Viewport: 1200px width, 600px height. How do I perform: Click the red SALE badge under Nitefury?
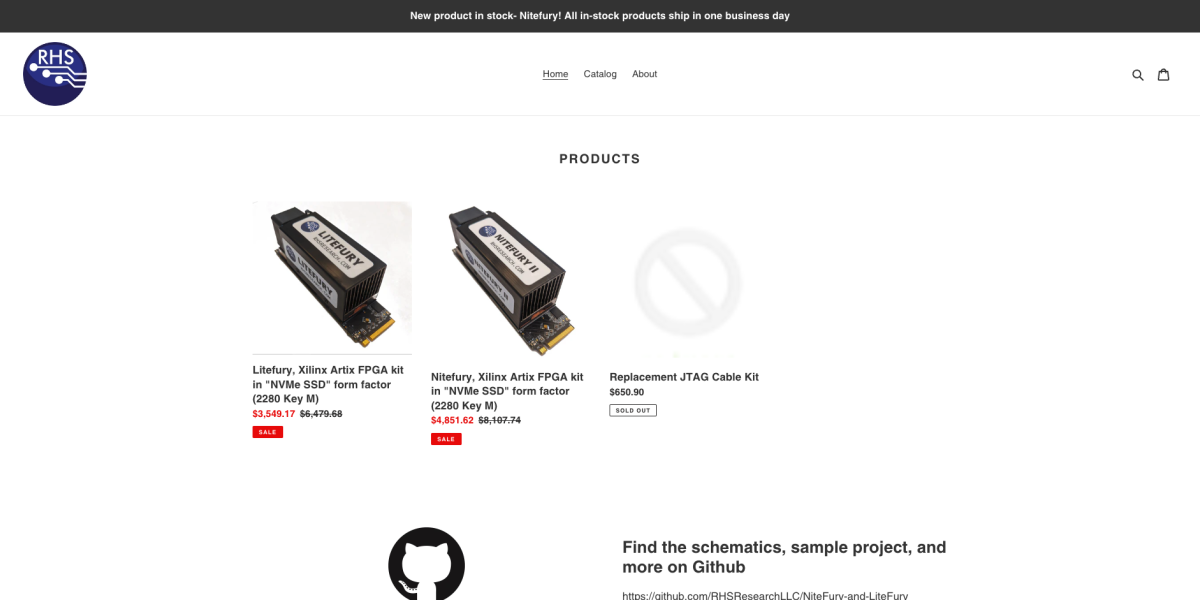(446, 439)
